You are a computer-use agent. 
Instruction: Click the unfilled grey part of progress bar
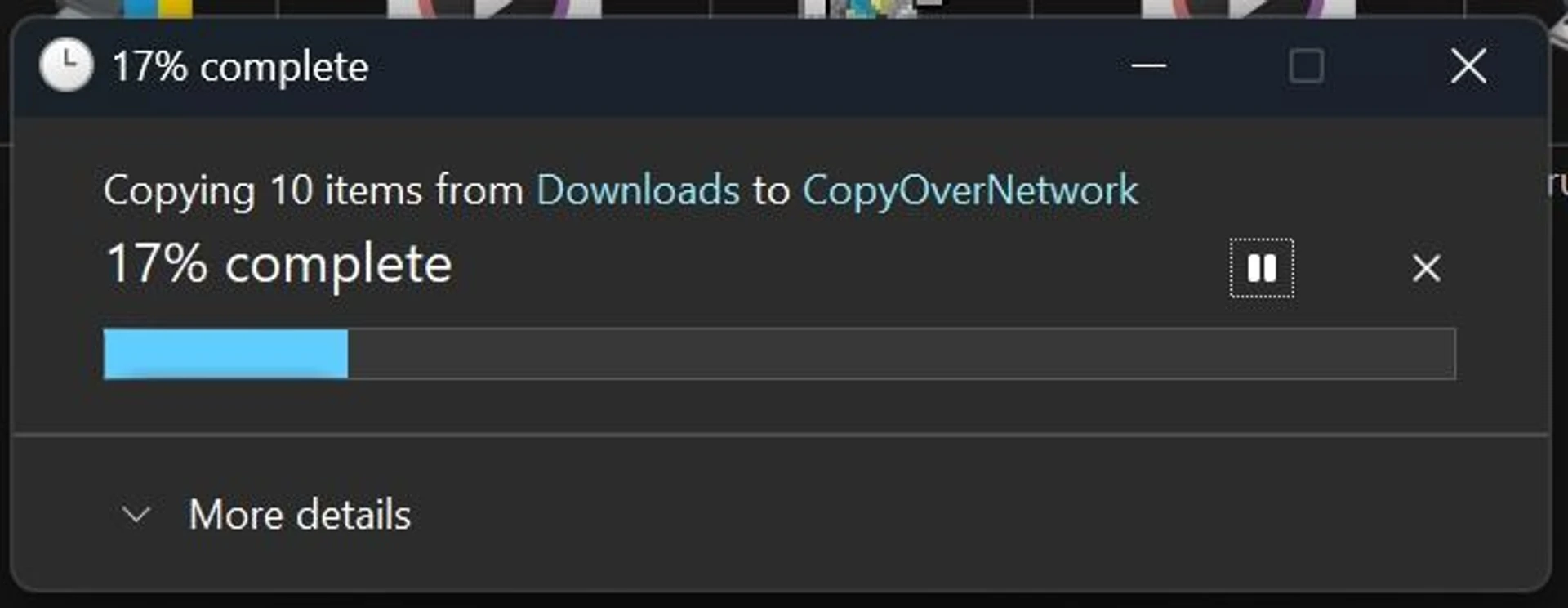coord(902,354)
